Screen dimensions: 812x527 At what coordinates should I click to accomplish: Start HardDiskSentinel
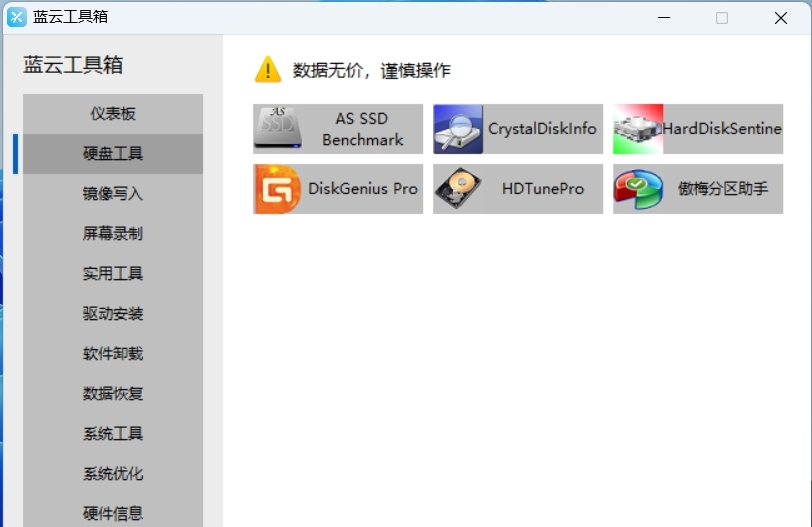point(698,129)
